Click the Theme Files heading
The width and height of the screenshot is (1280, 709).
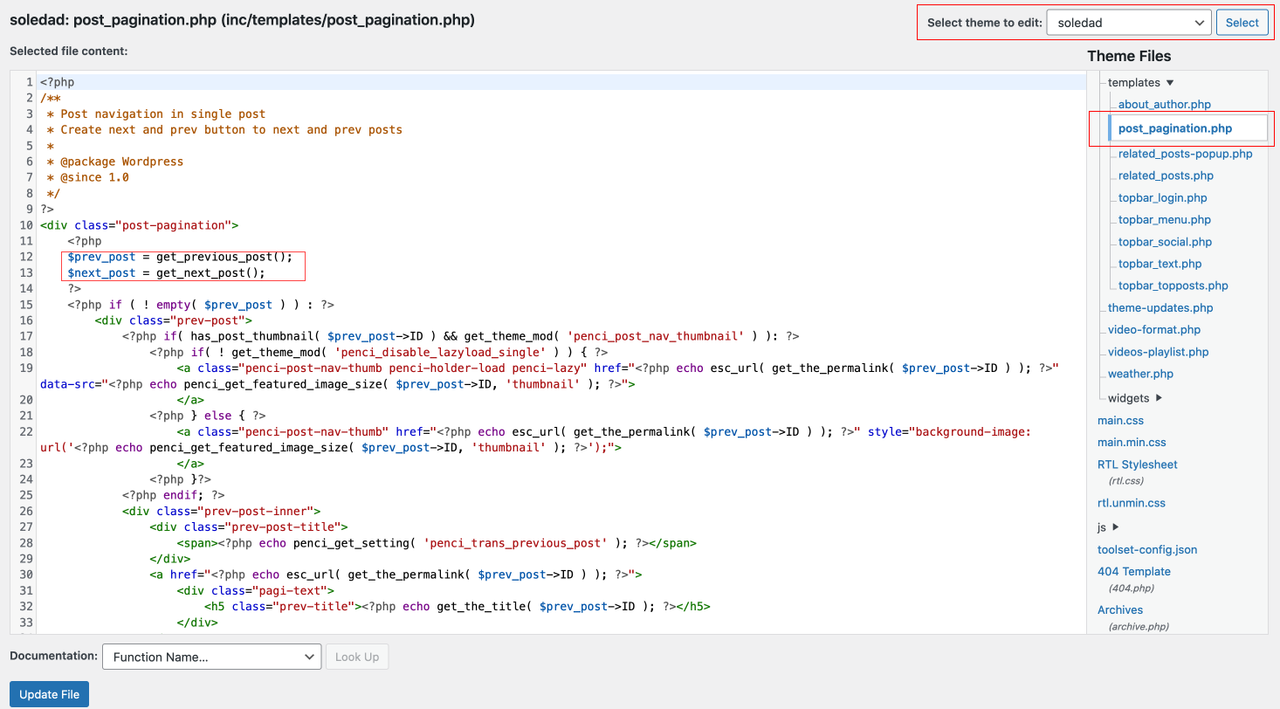click(x=1129, y=56)
